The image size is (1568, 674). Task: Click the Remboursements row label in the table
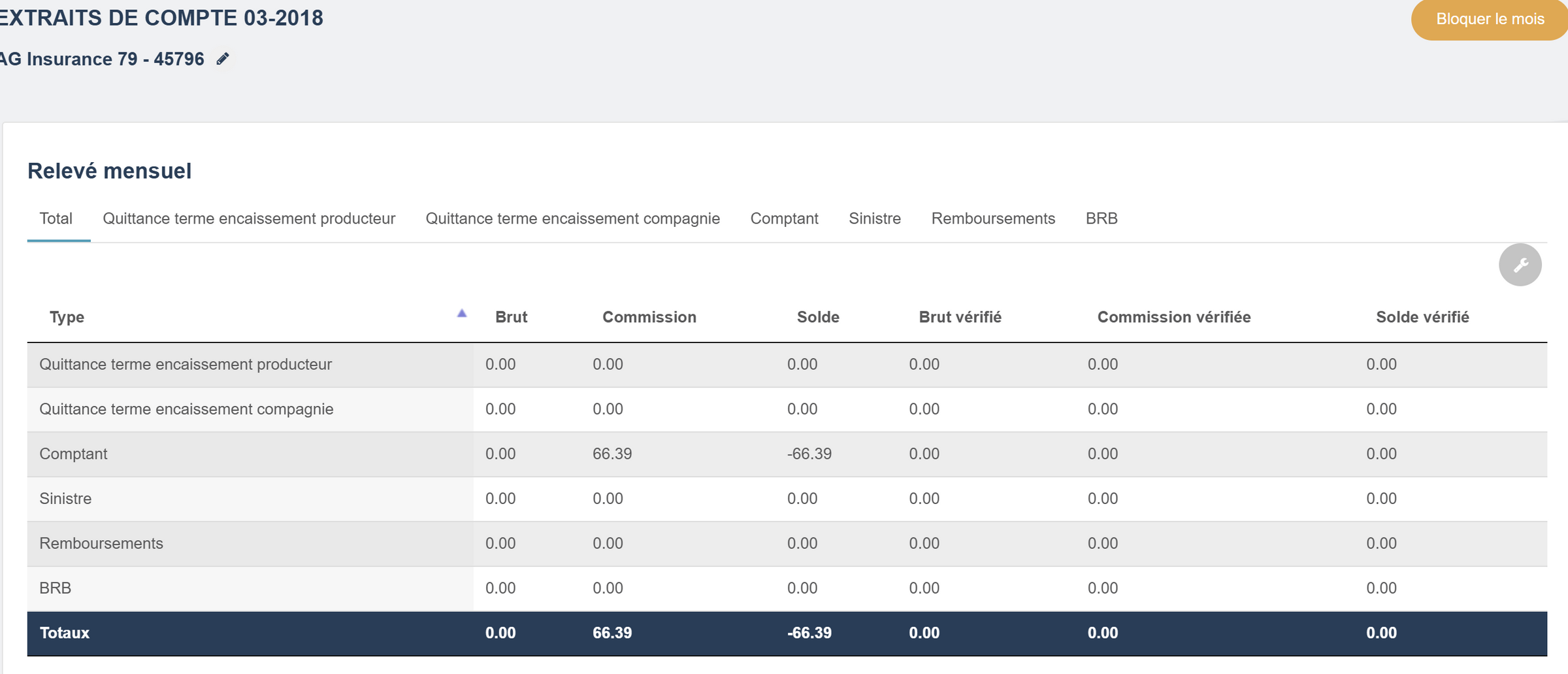pos(101,543)
